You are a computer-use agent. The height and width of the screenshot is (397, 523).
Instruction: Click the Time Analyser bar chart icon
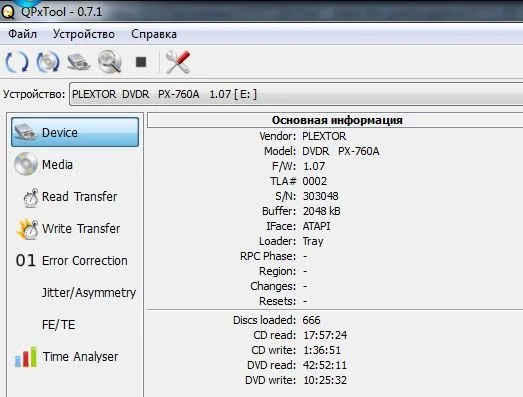(26, 357)
